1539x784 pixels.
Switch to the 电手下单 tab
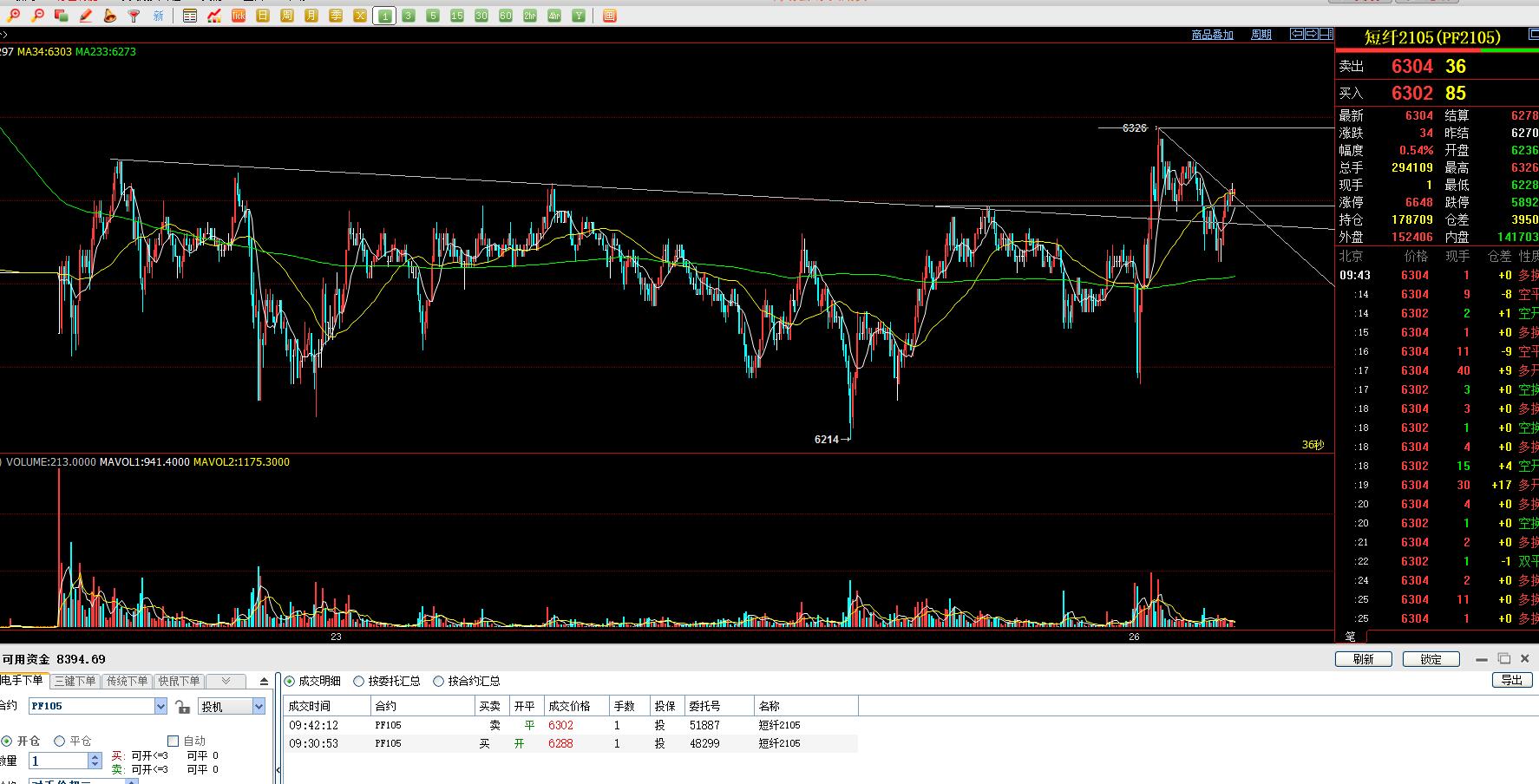point(23,680)
